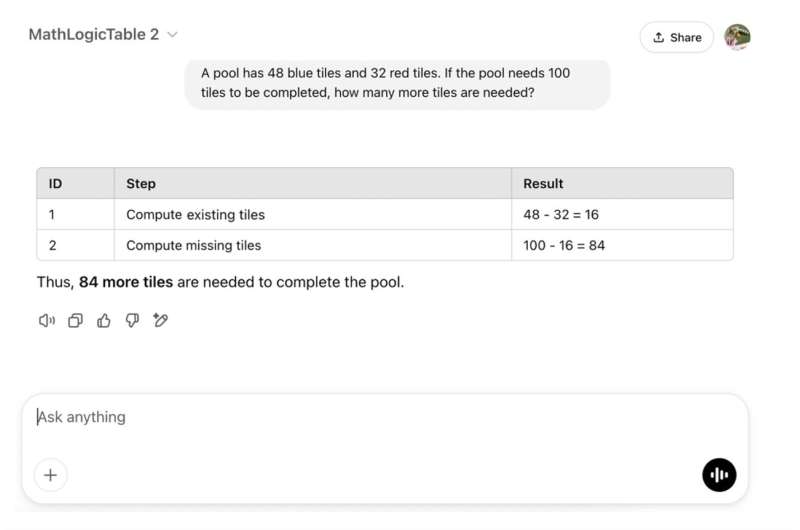The height and width of the screenshot is (530, 800).
Task: Mark the response with thumbs down
Action: pos(132,321)
